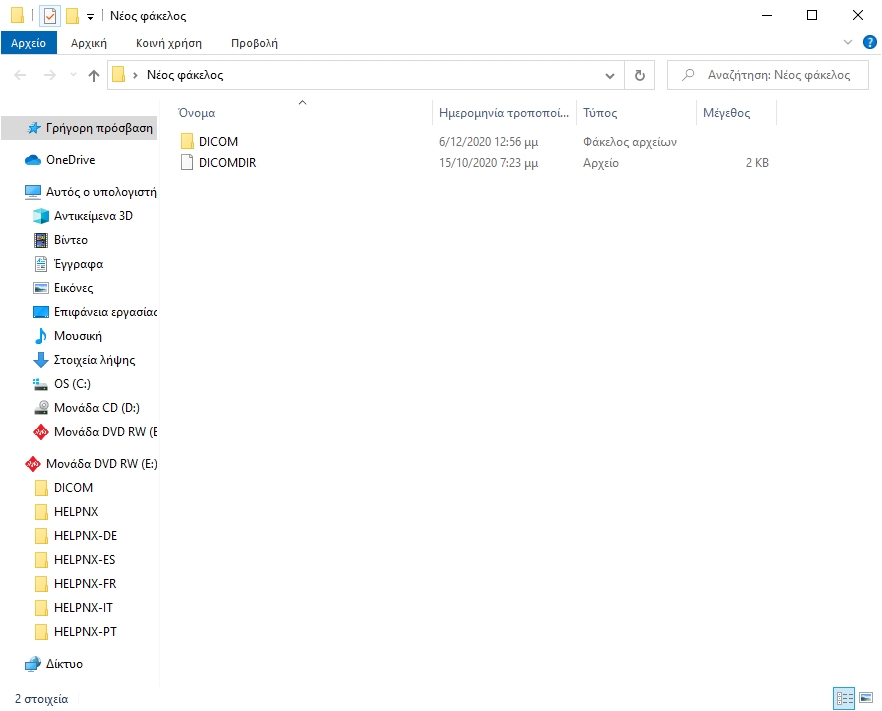Click the window system folder icon in title bar
The width and height of the screenshot is (882, 711).
pos(17,15)
